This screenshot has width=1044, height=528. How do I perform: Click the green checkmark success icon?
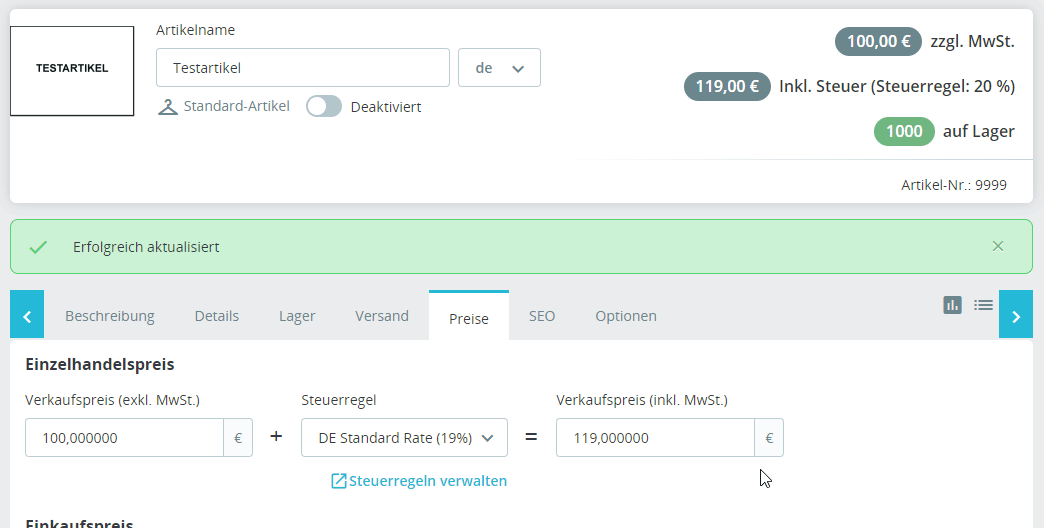tap(38, 247)
